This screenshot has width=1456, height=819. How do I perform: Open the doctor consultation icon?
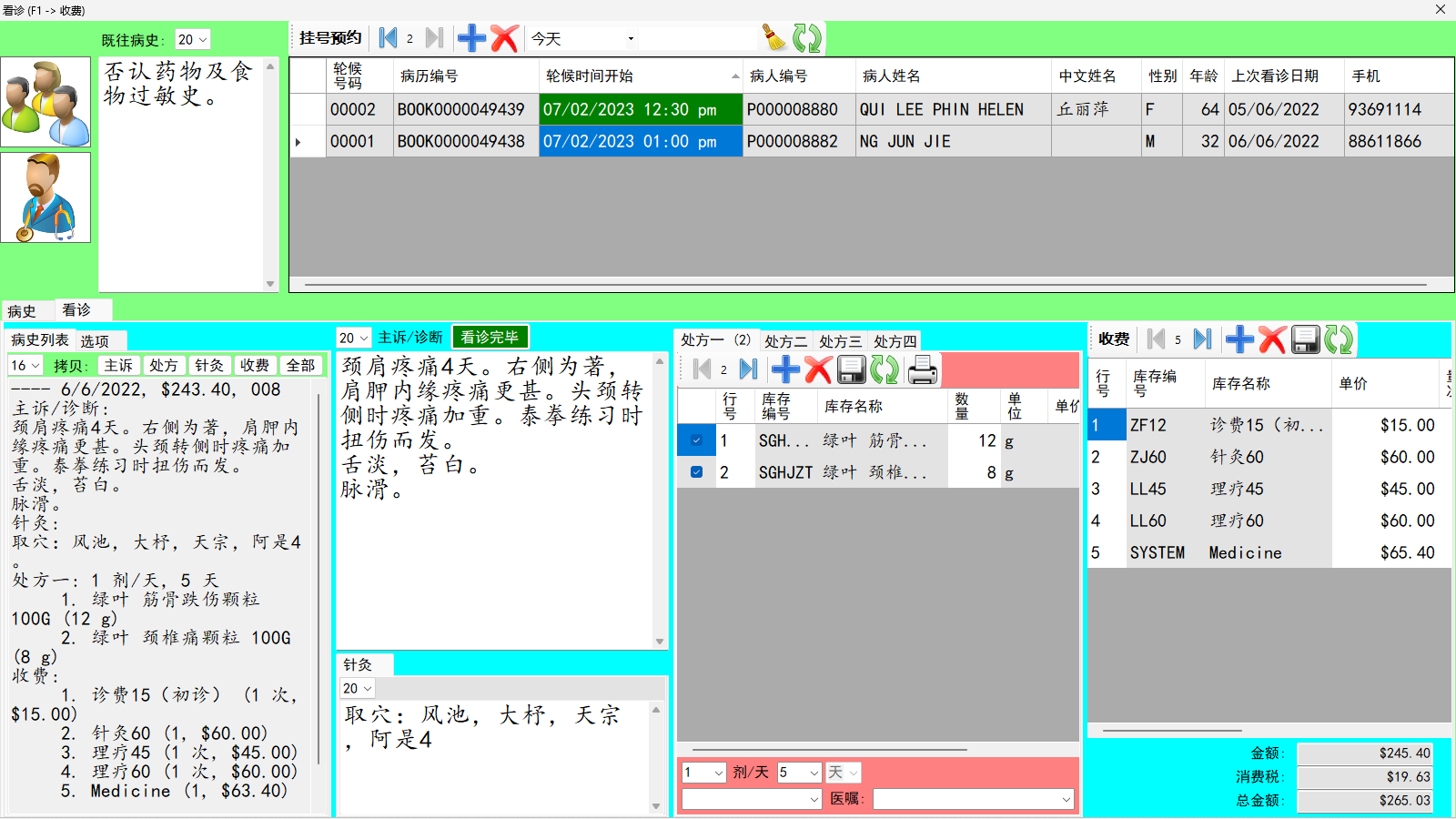pos(45,197)
